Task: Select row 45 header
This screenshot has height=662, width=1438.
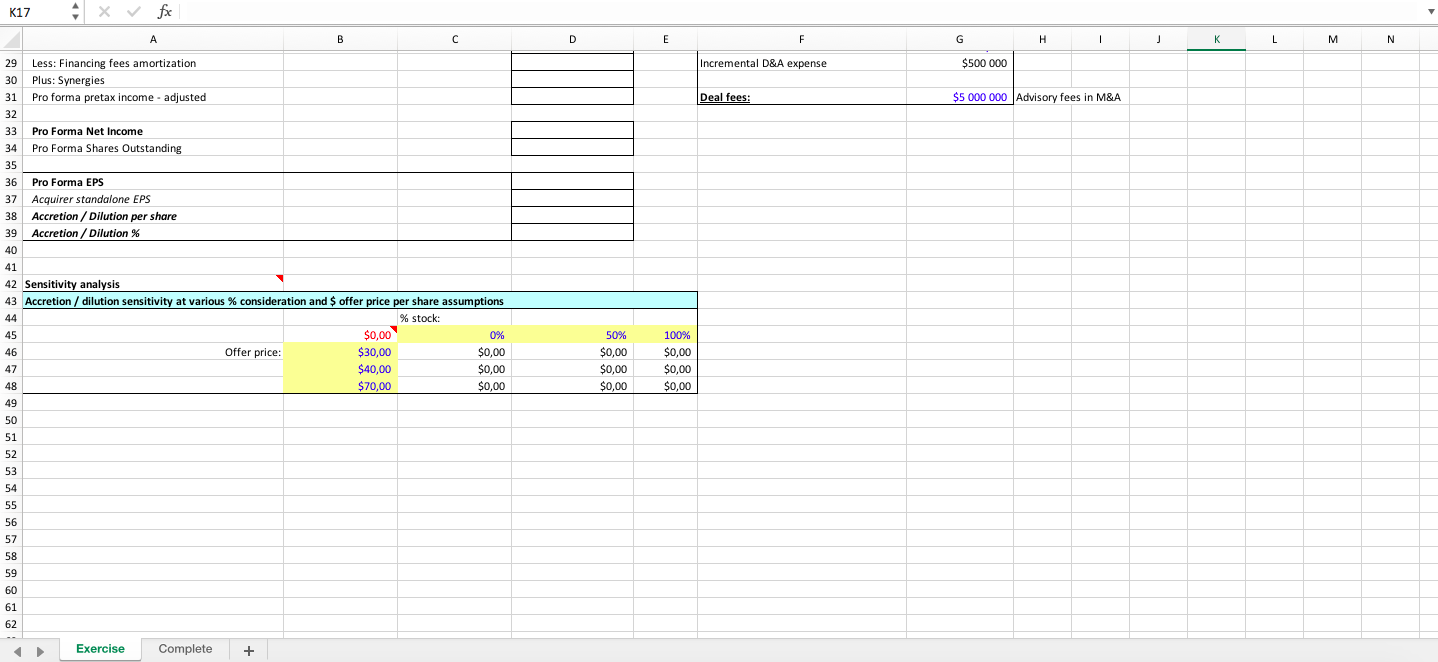Action: (11, 335)
